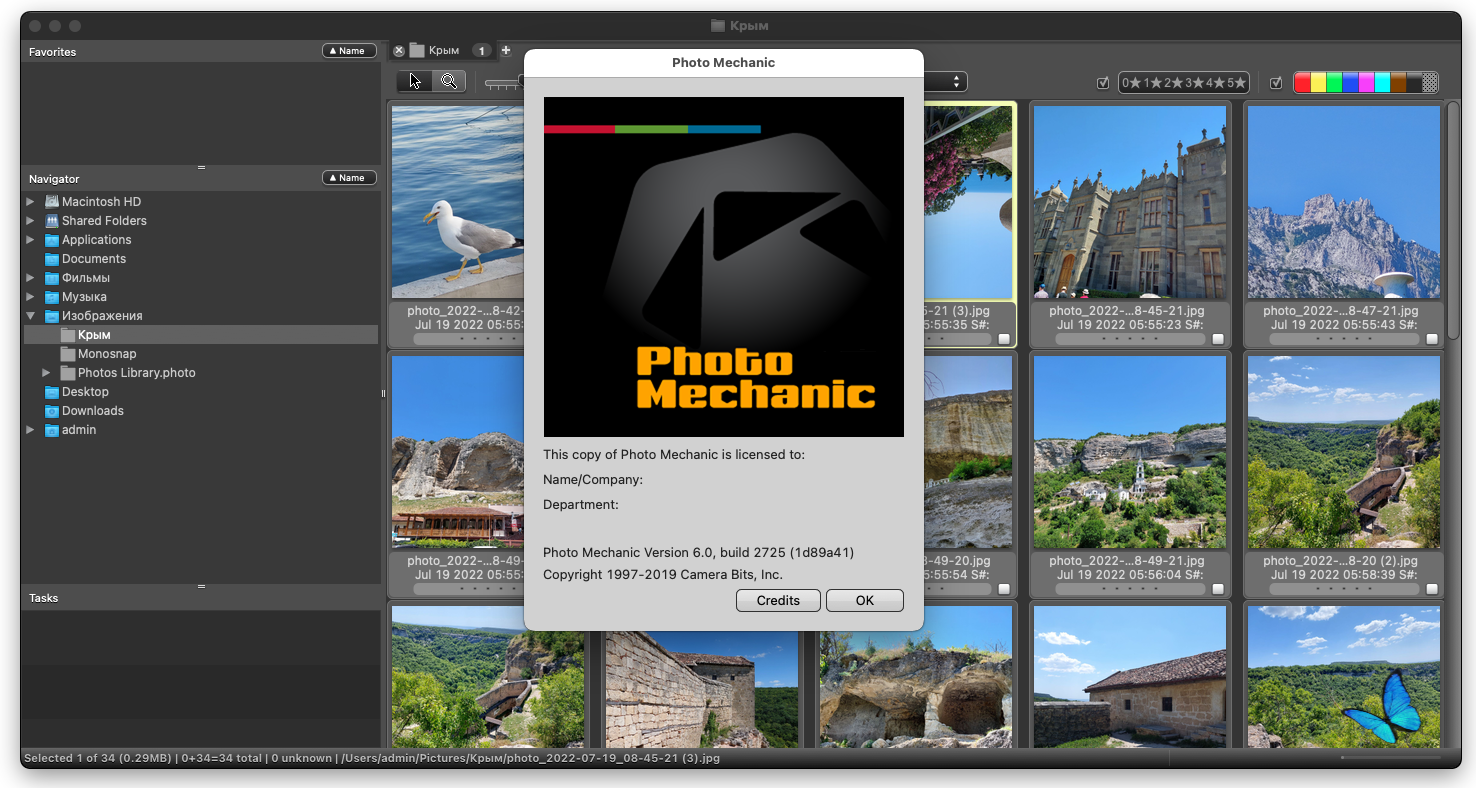Screen dimensions: 1476x788
Task: Tag photo ending 8-45-21 (3).jpg
Action: click(x=1004, y=339)
